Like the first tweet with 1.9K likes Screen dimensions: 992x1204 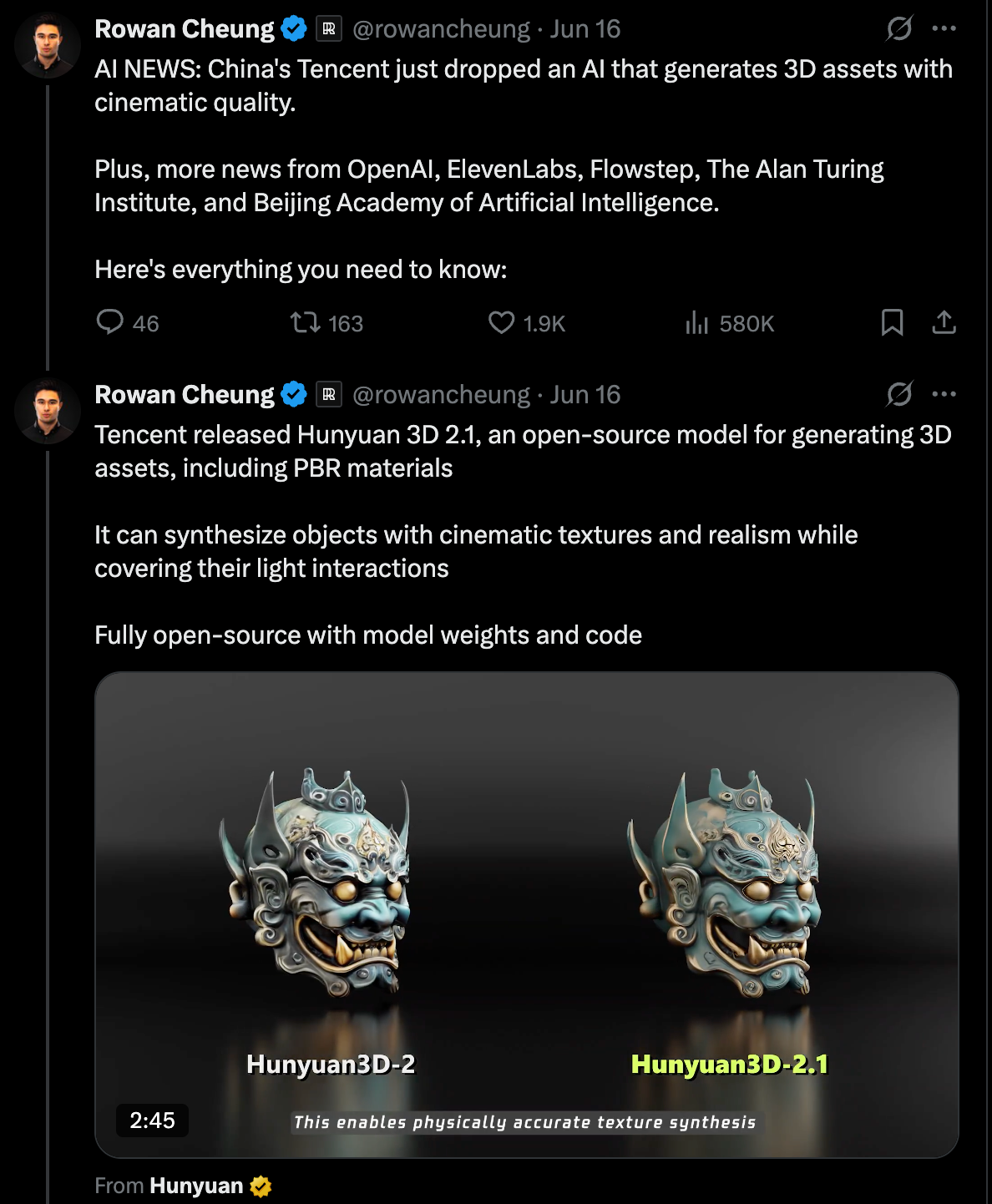click(527, 323)
